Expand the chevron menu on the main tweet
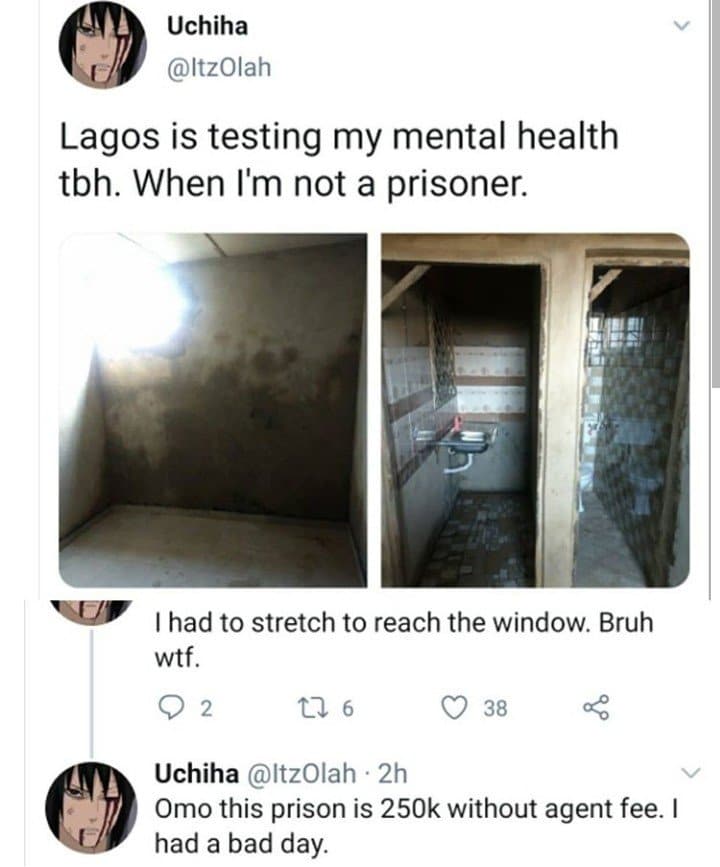720x867 pixels. coord(682,25)
